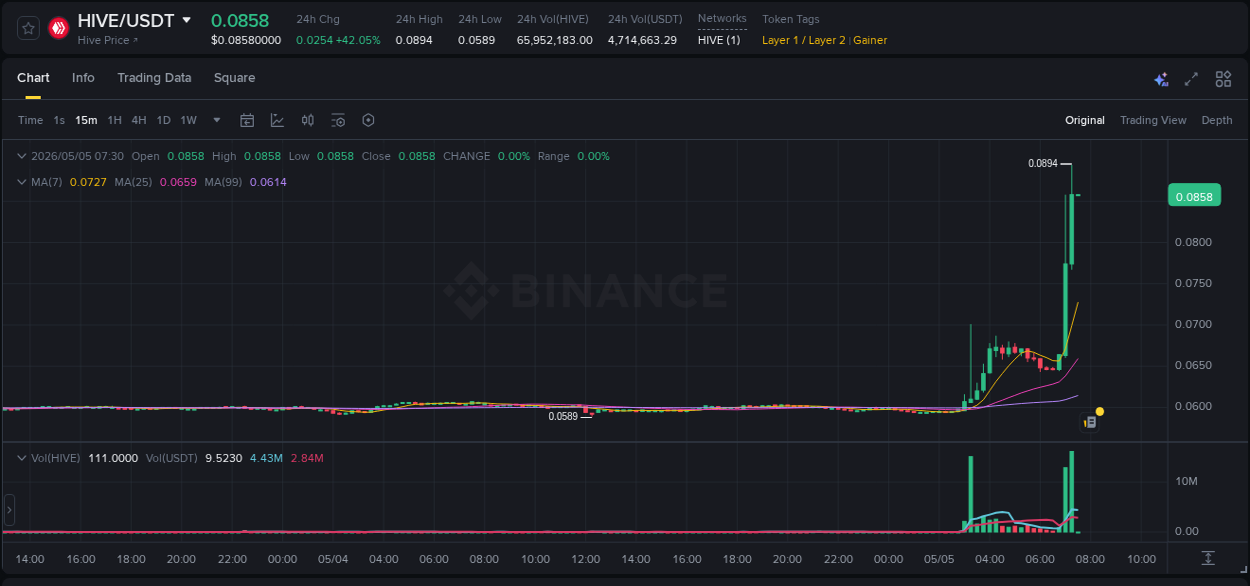
Task: Switch to Original chart view
Action: (1085, 120)
